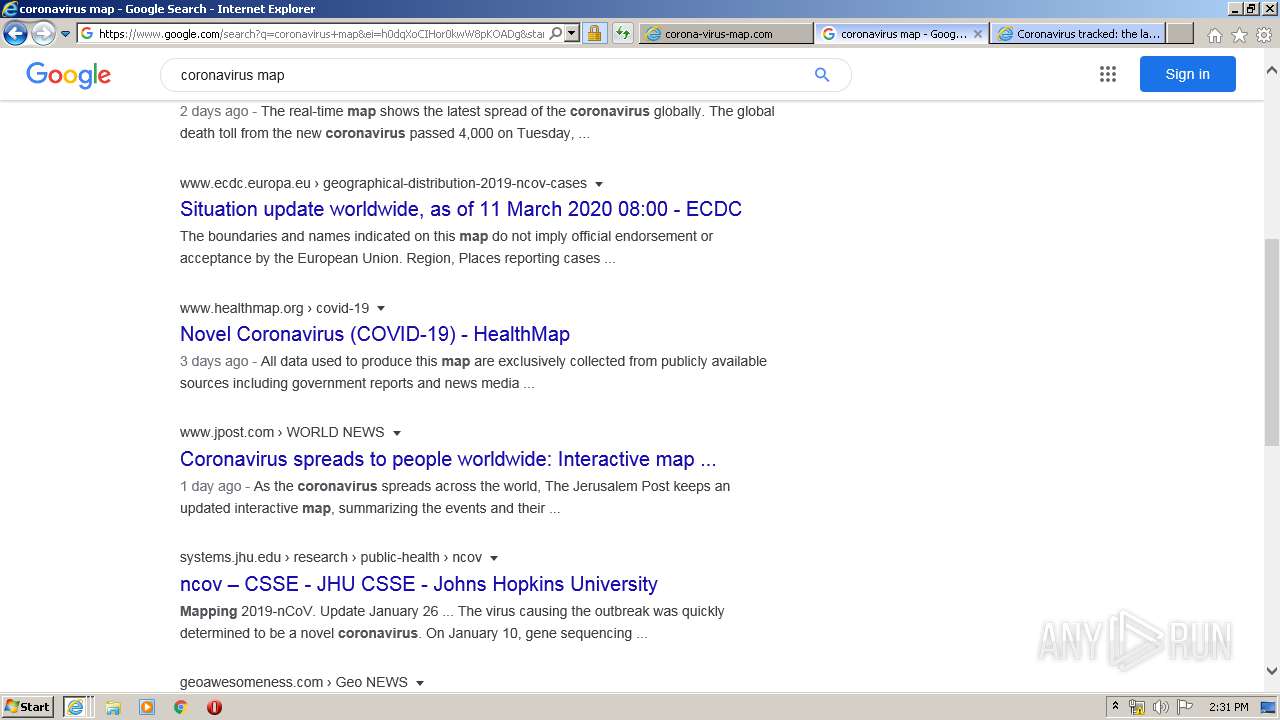The height and width of the screenshot is (720, 1280).
Task: Open the Novel Coronavirus HealthMap result
Action: click(375, 334)
